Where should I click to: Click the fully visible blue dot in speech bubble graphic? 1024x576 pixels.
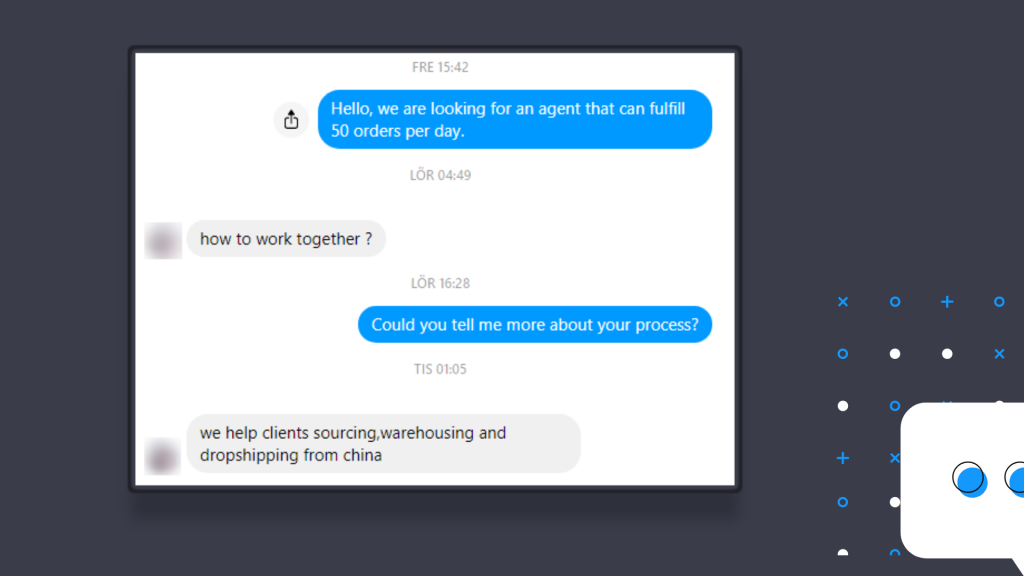970,479
